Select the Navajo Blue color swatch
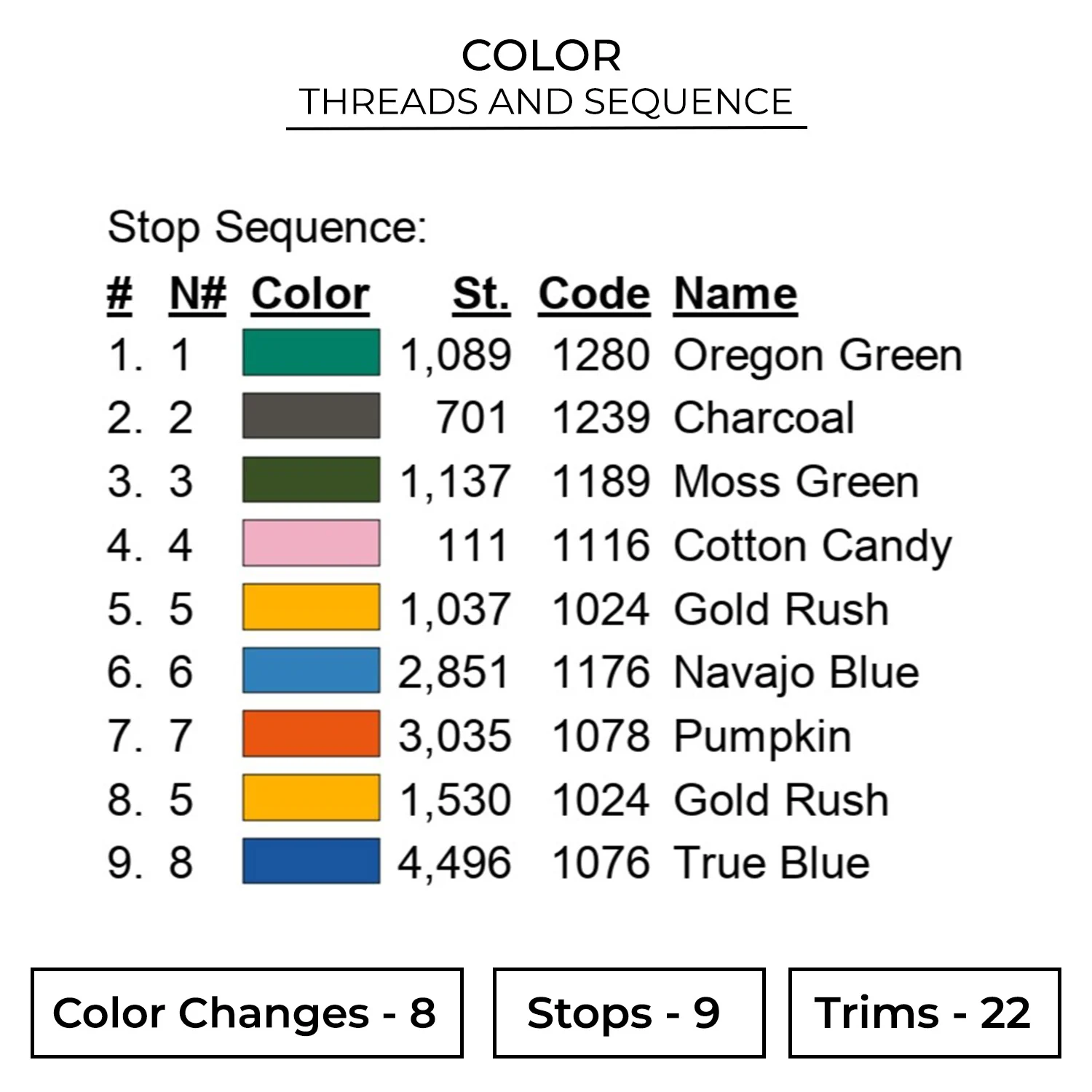 pyautogui.click(x=311, y=670)
